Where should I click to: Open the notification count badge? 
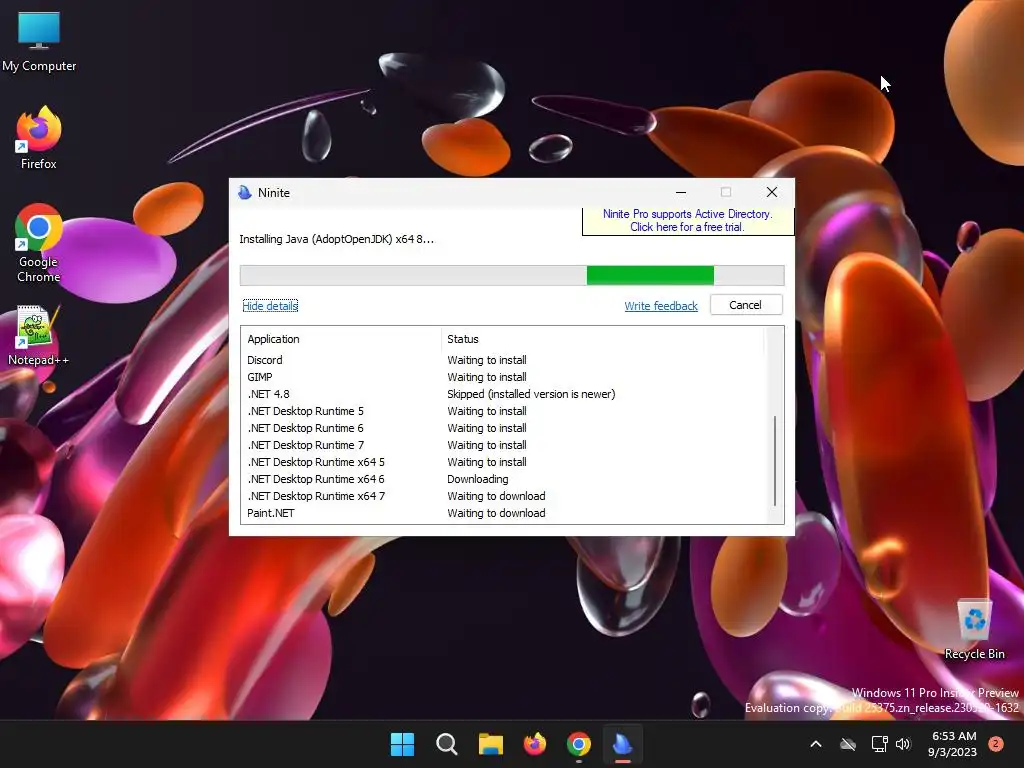(x=996, y=744)
